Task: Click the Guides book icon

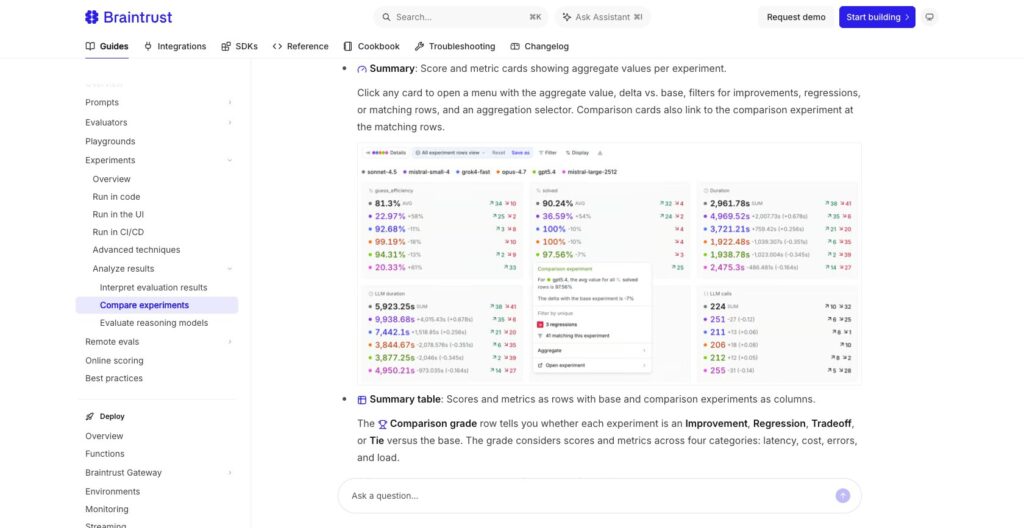Action: [90, 46]
